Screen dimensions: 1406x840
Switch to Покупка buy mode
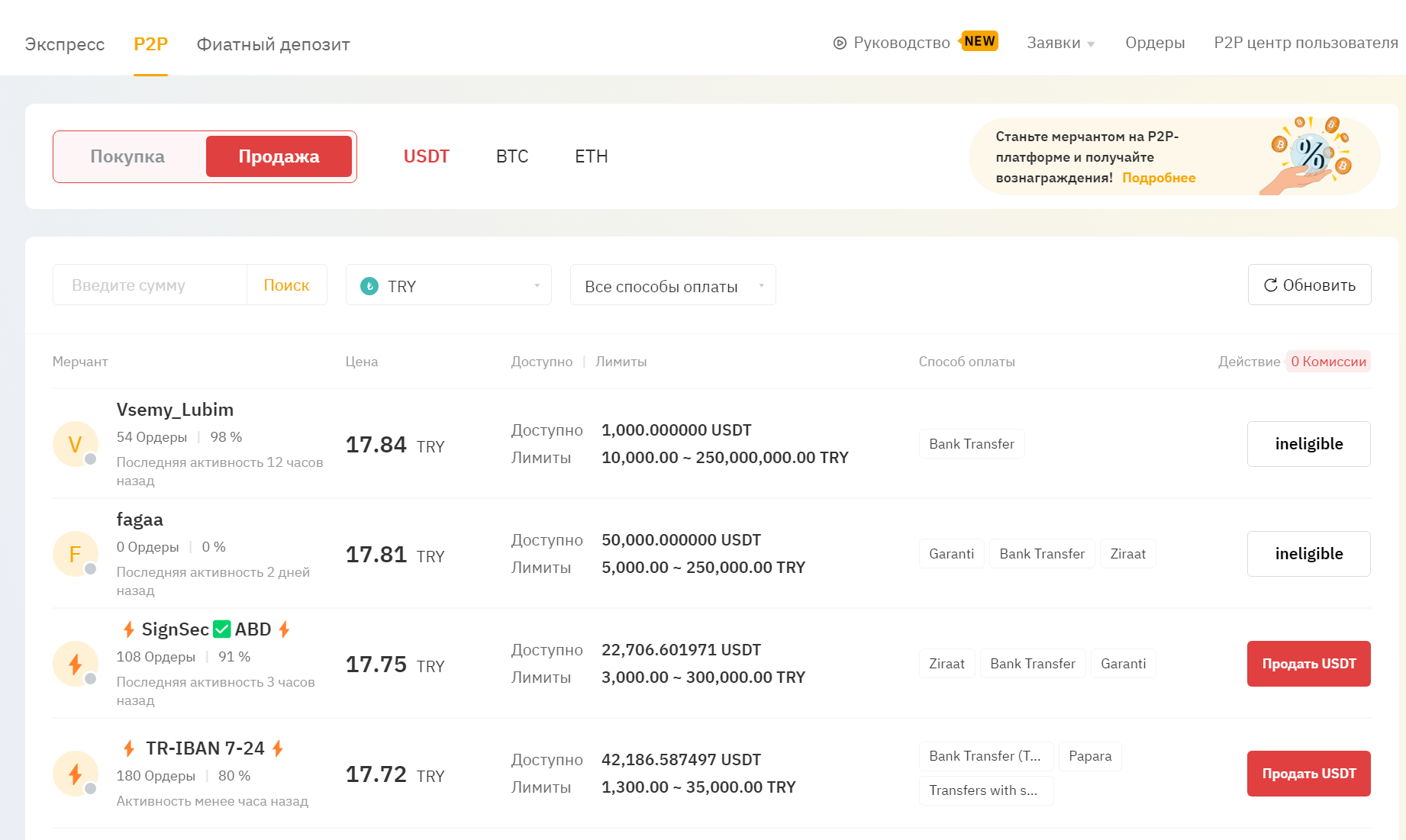127,156
